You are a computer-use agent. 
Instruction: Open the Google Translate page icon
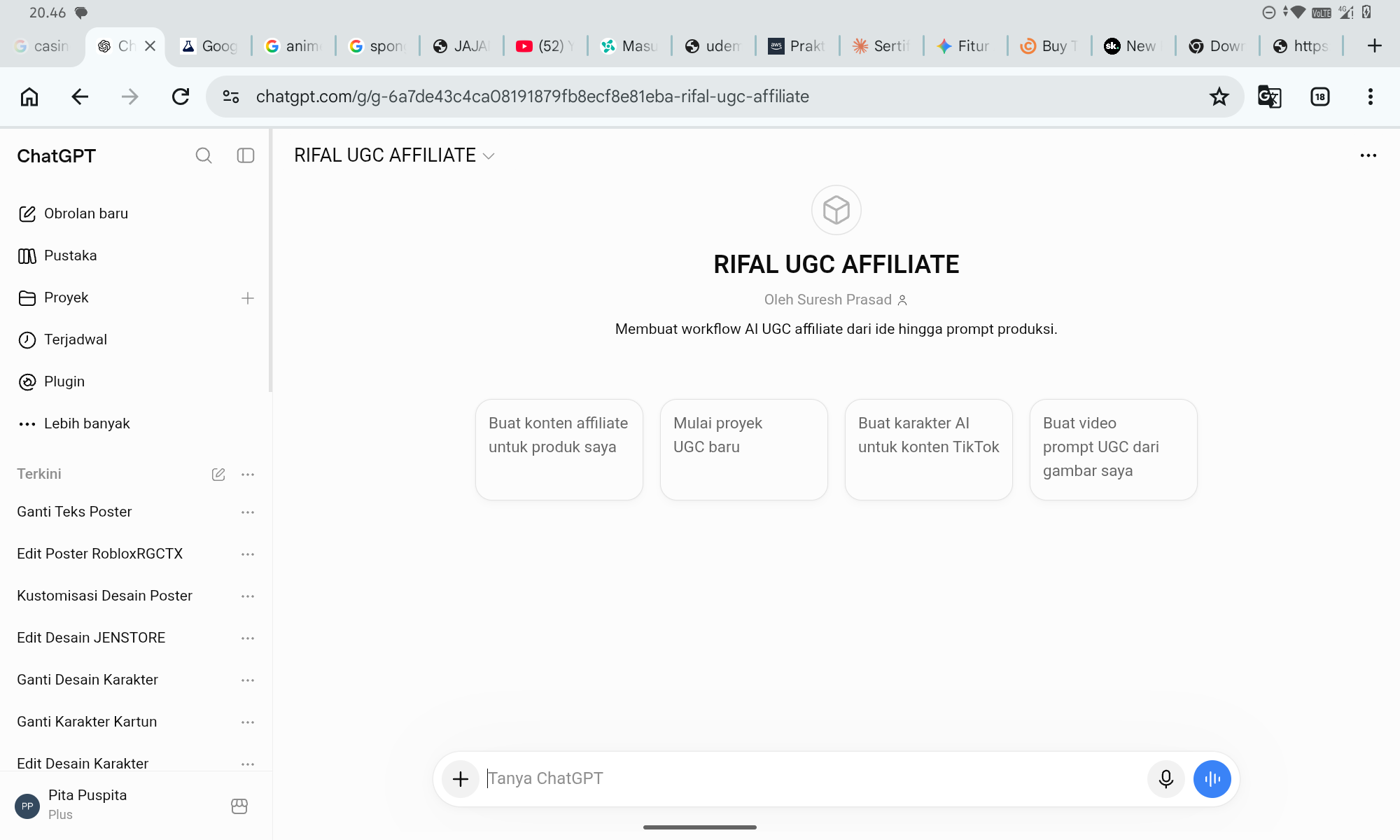[x=1270, y=97]
